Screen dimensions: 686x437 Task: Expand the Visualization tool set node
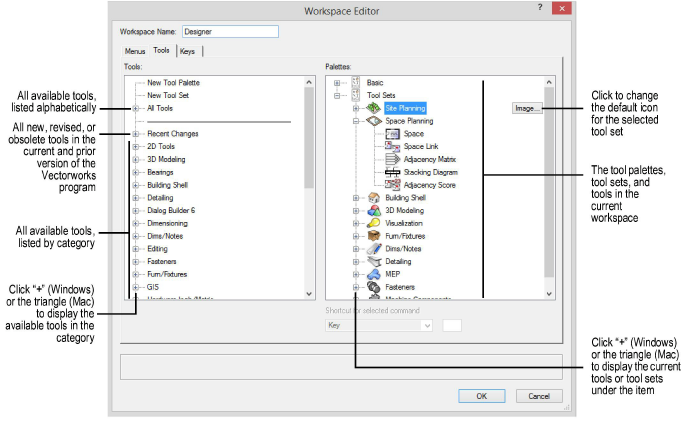point(356,223)
